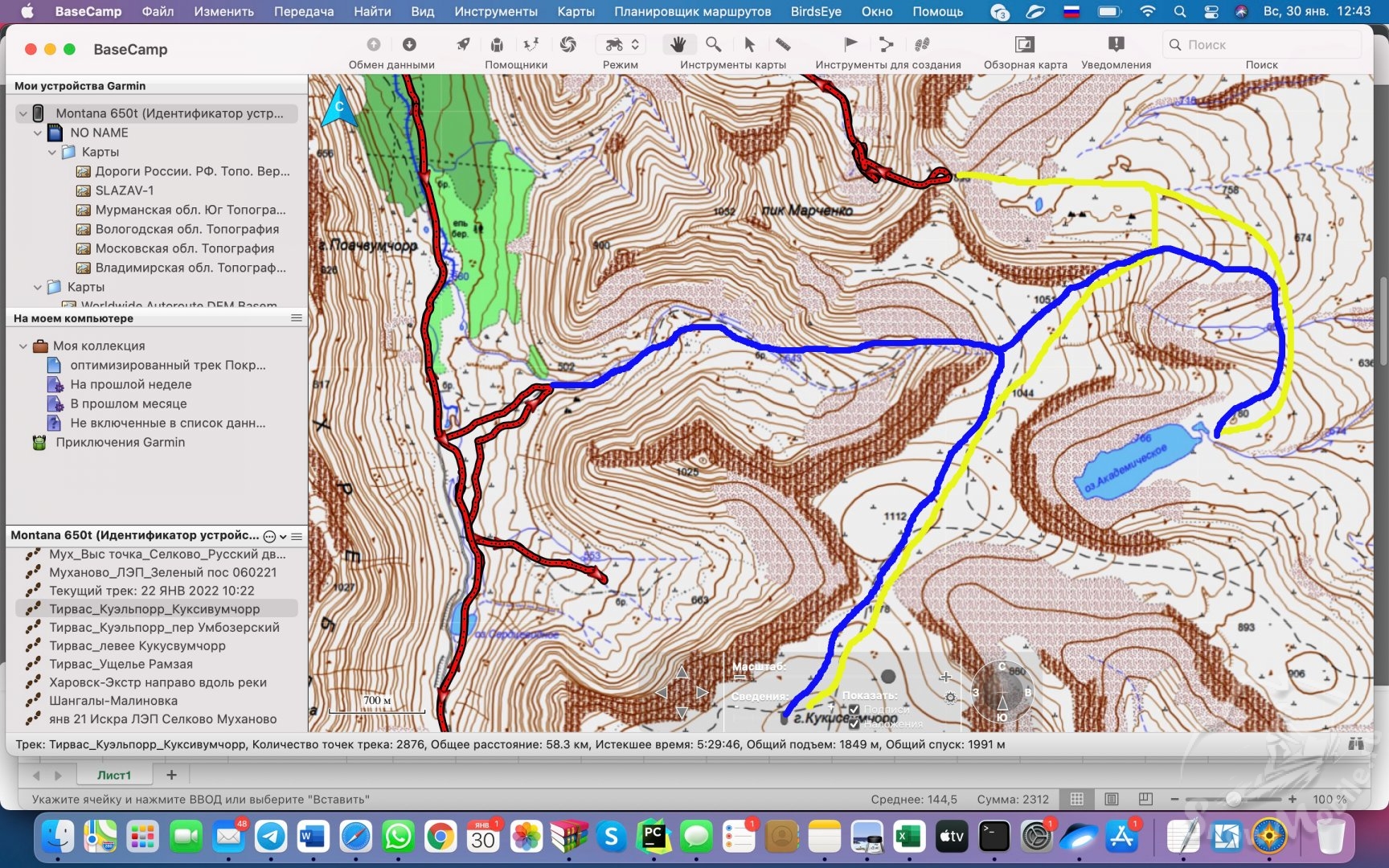Collapse the 'Моя коллекция' node
This screenshot has height=868, width=1389.
click(x=23, y=346)
